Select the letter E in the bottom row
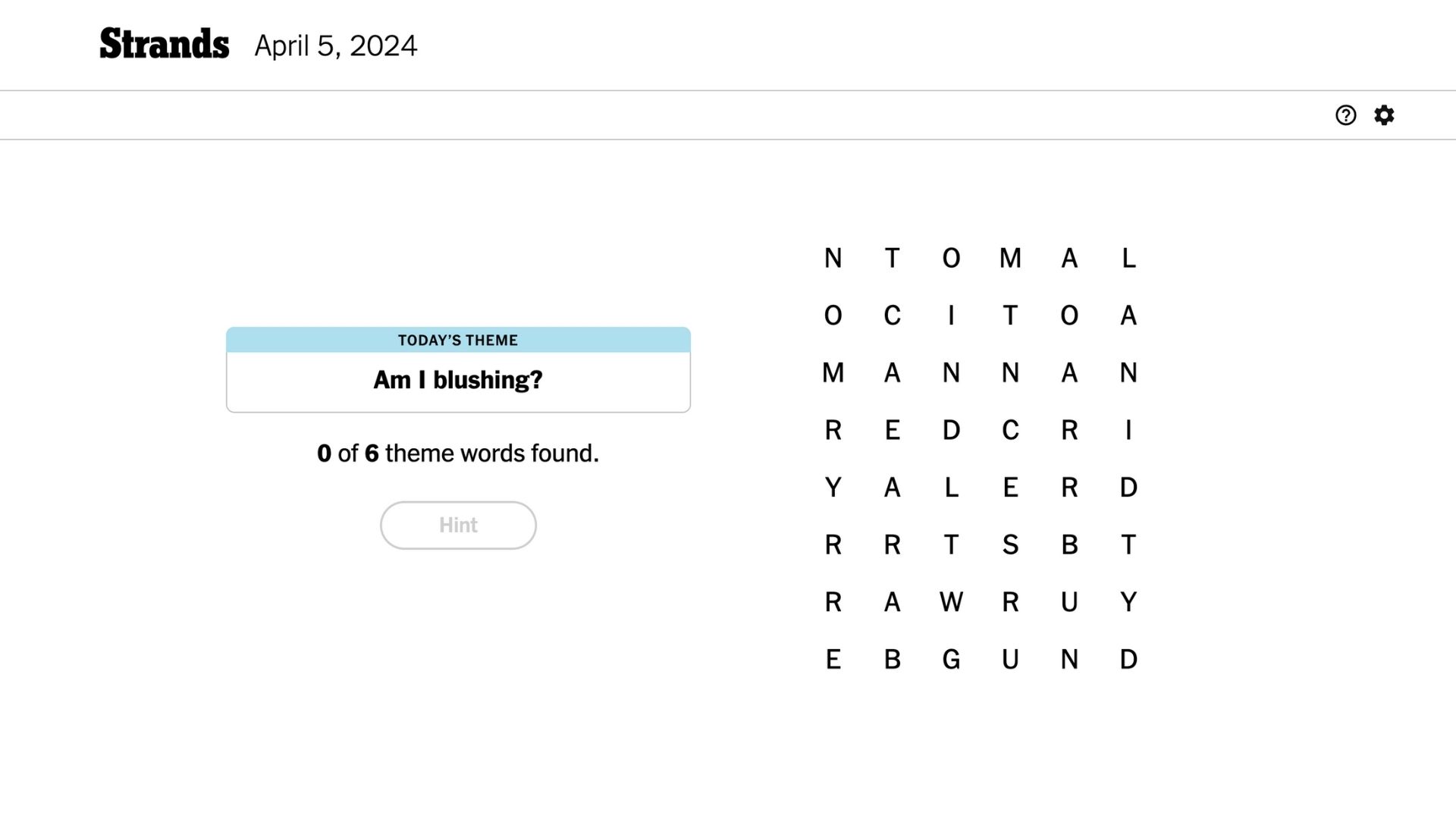This screenshot has width=1456, height=819. pyautogui.click(x=833, y=660)
